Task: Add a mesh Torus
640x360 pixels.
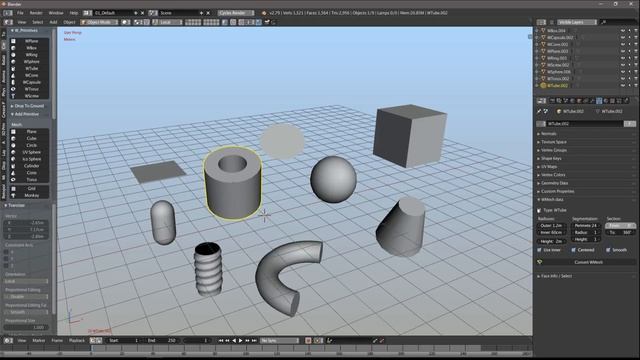Action: (29, 180)
